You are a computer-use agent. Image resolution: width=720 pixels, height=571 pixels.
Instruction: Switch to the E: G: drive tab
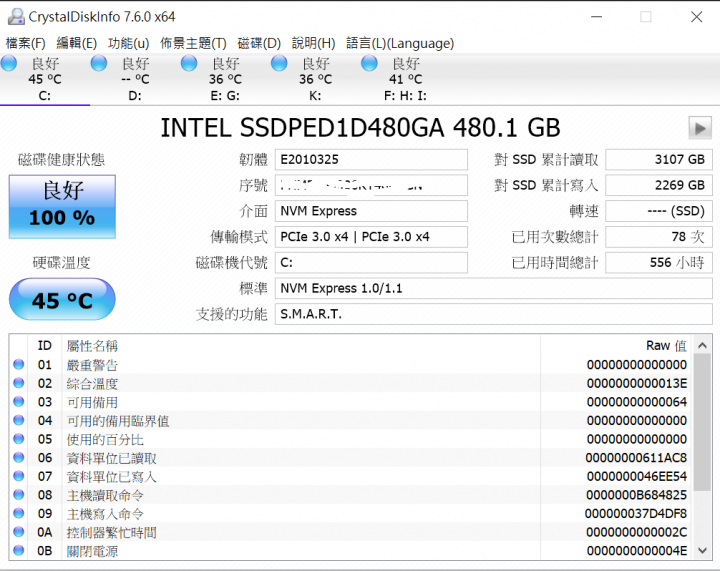(225, 79)
